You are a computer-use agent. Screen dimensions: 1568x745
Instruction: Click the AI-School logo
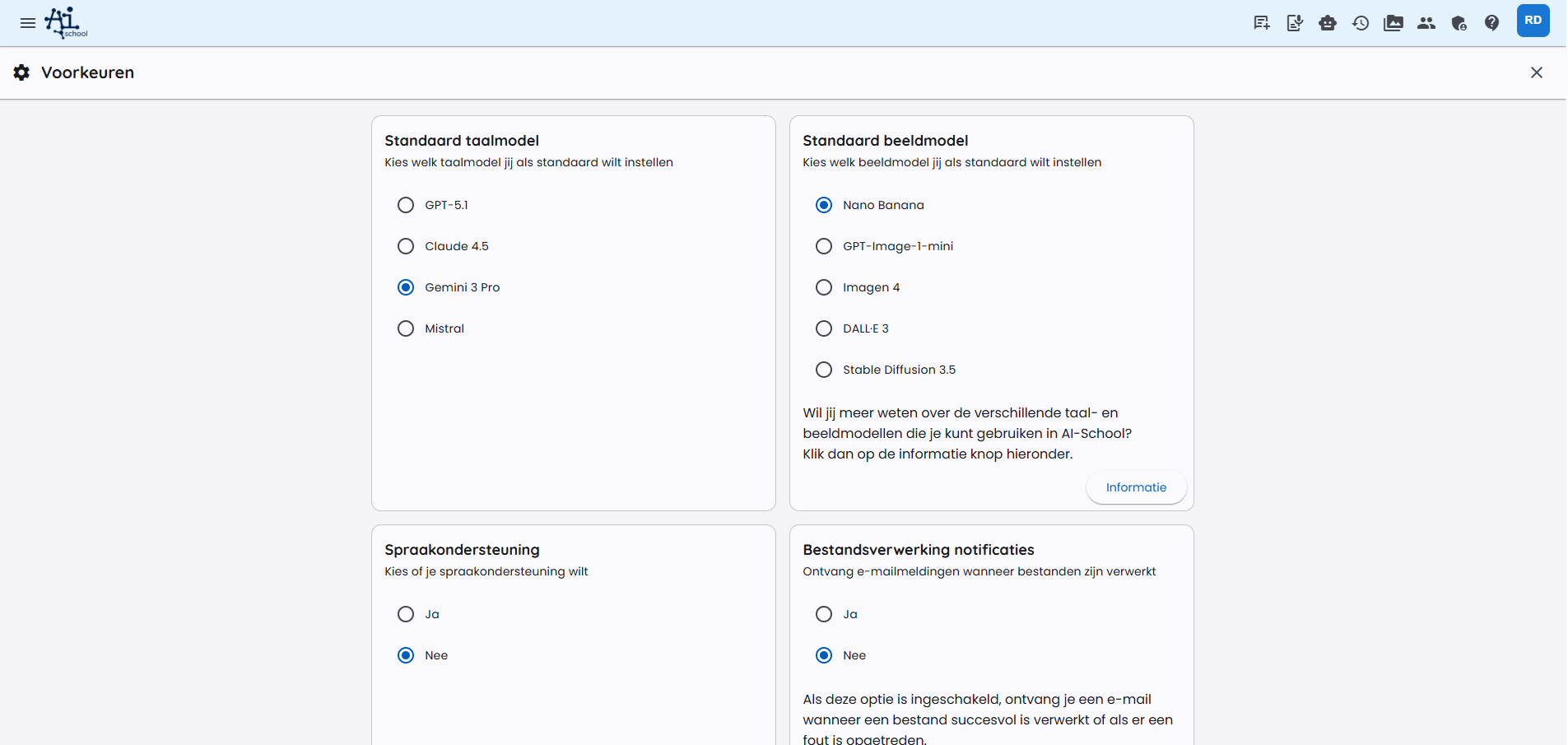[x=66, y=22]
